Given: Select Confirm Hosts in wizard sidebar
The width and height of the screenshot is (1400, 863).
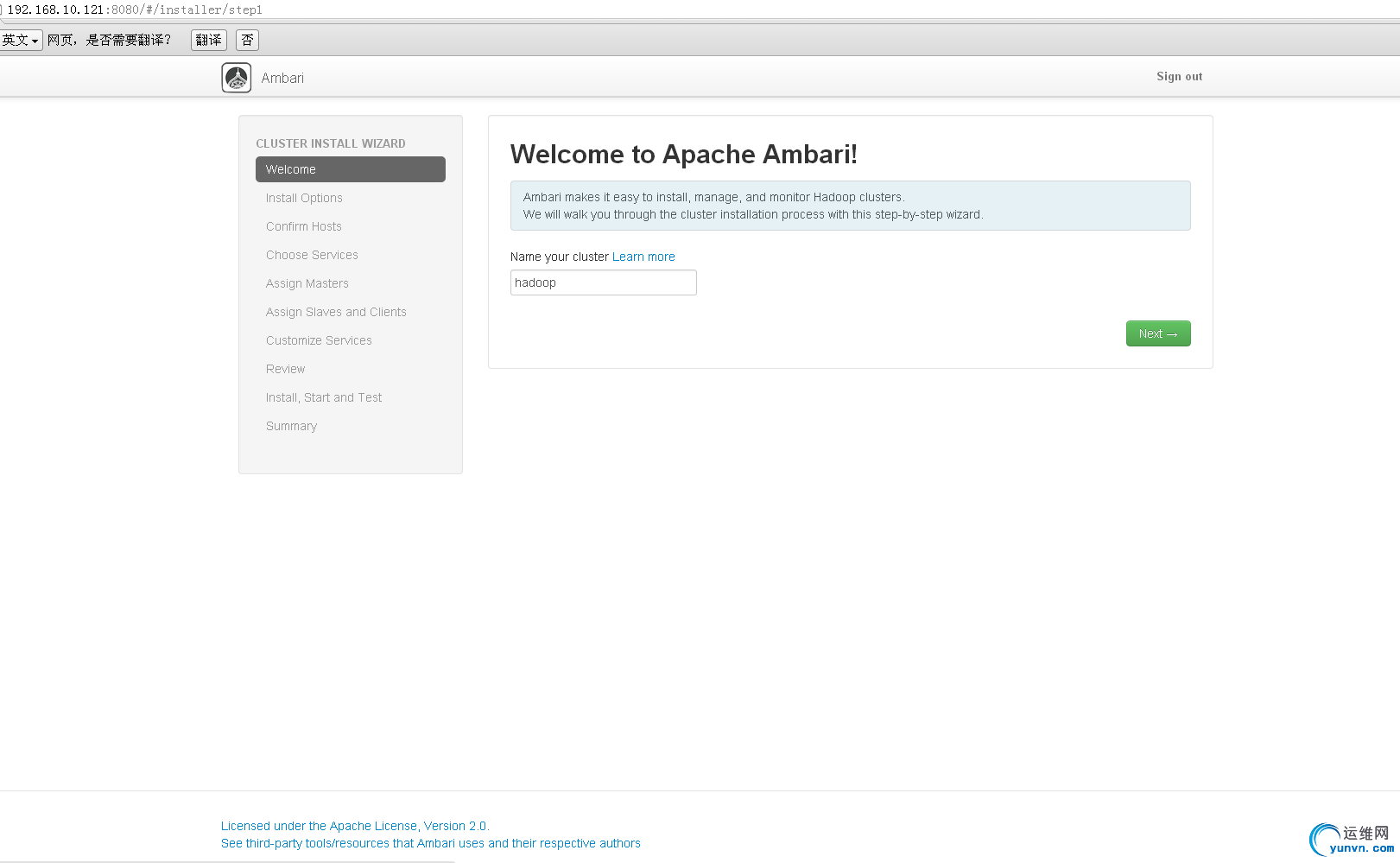Looking at the screenshot, I should (304, 226).
